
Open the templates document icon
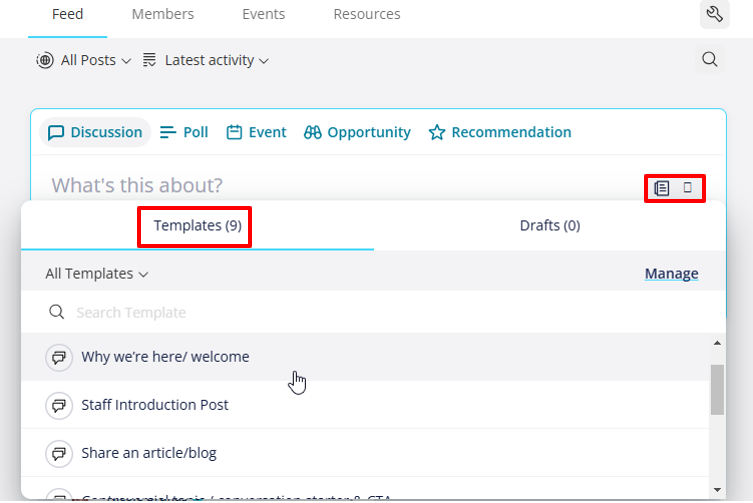(x=662, y=188)
